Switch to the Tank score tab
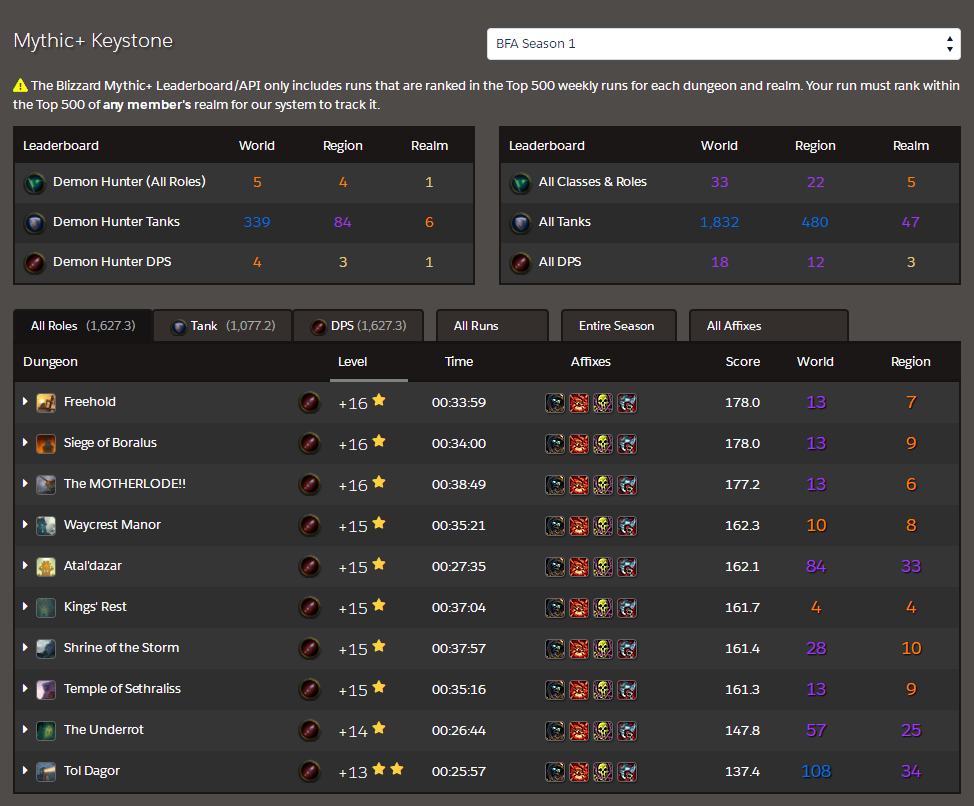This screenshot has width=974, height=806. point(222,326)
